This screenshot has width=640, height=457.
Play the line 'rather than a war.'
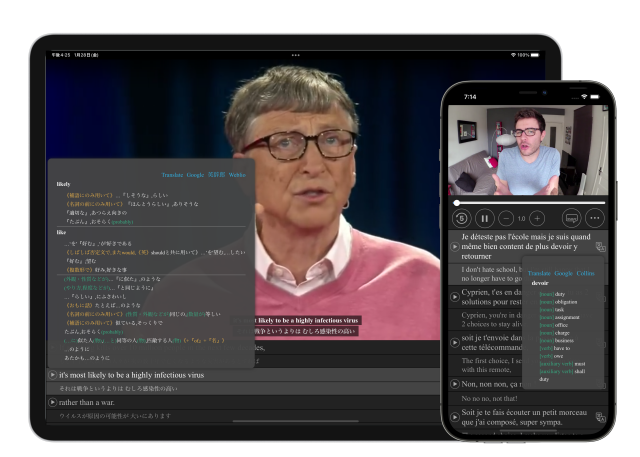click(x=53, y=402)
